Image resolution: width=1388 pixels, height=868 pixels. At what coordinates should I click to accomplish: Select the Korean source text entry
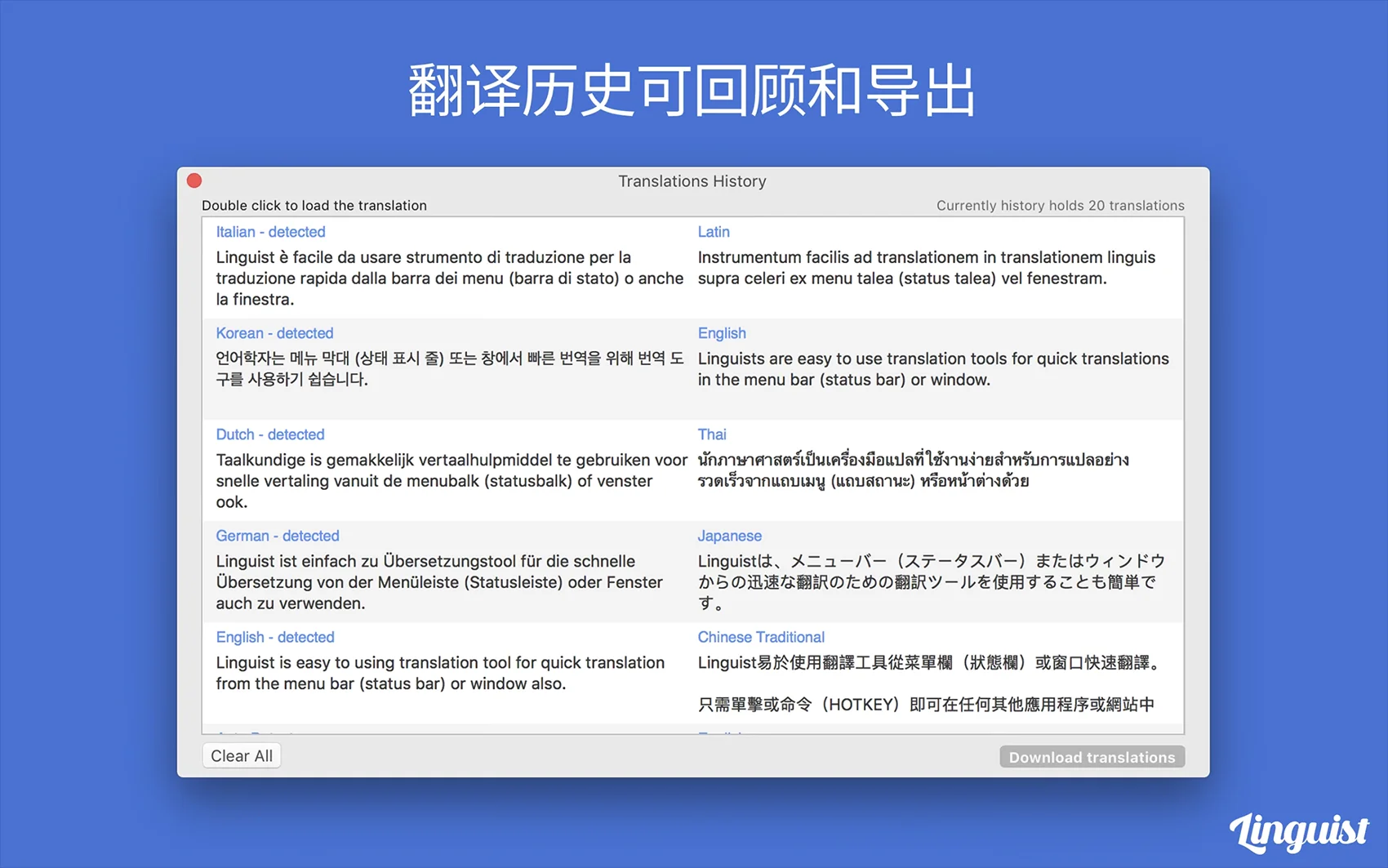point(450,369)
